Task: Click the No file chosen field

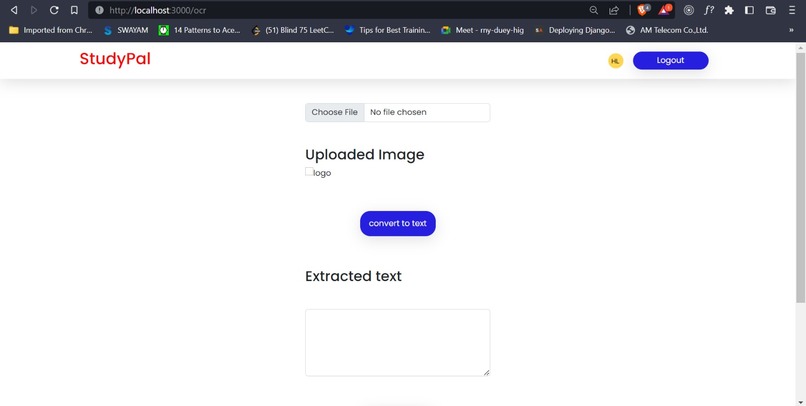Action: pos(427,112)
